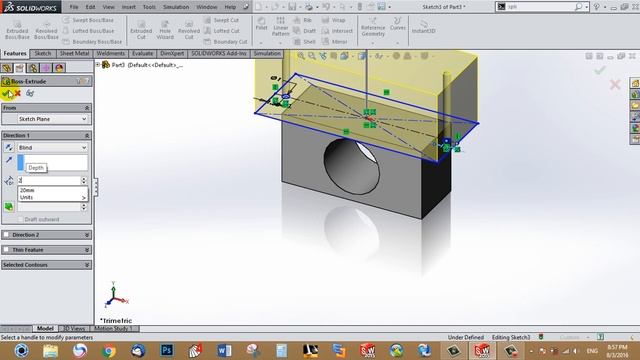Select the Shell tool
Image resolution: width=640 pixels, height=360 pixels.
(x=304, y=42)
